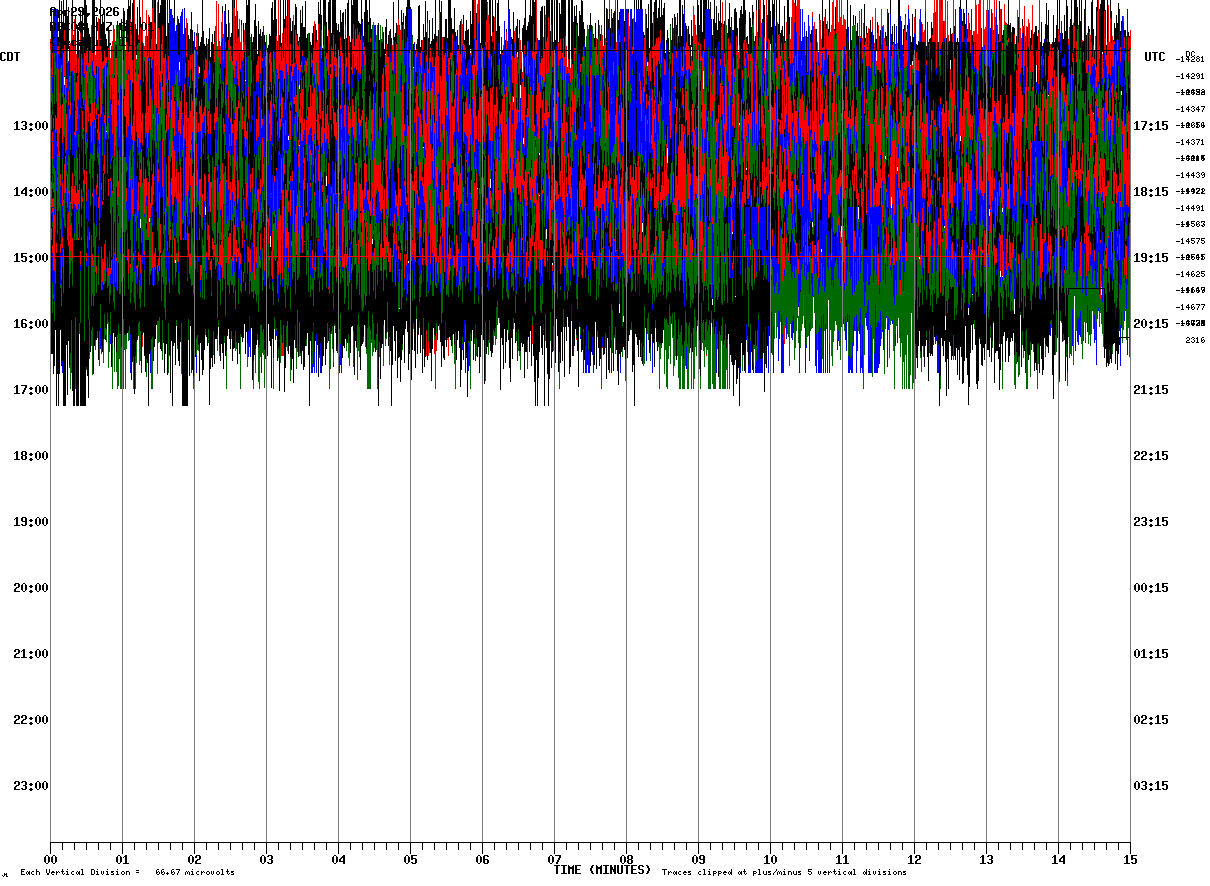
Task: Click the 19:00 CDT time label
Action: pos(31,522)
